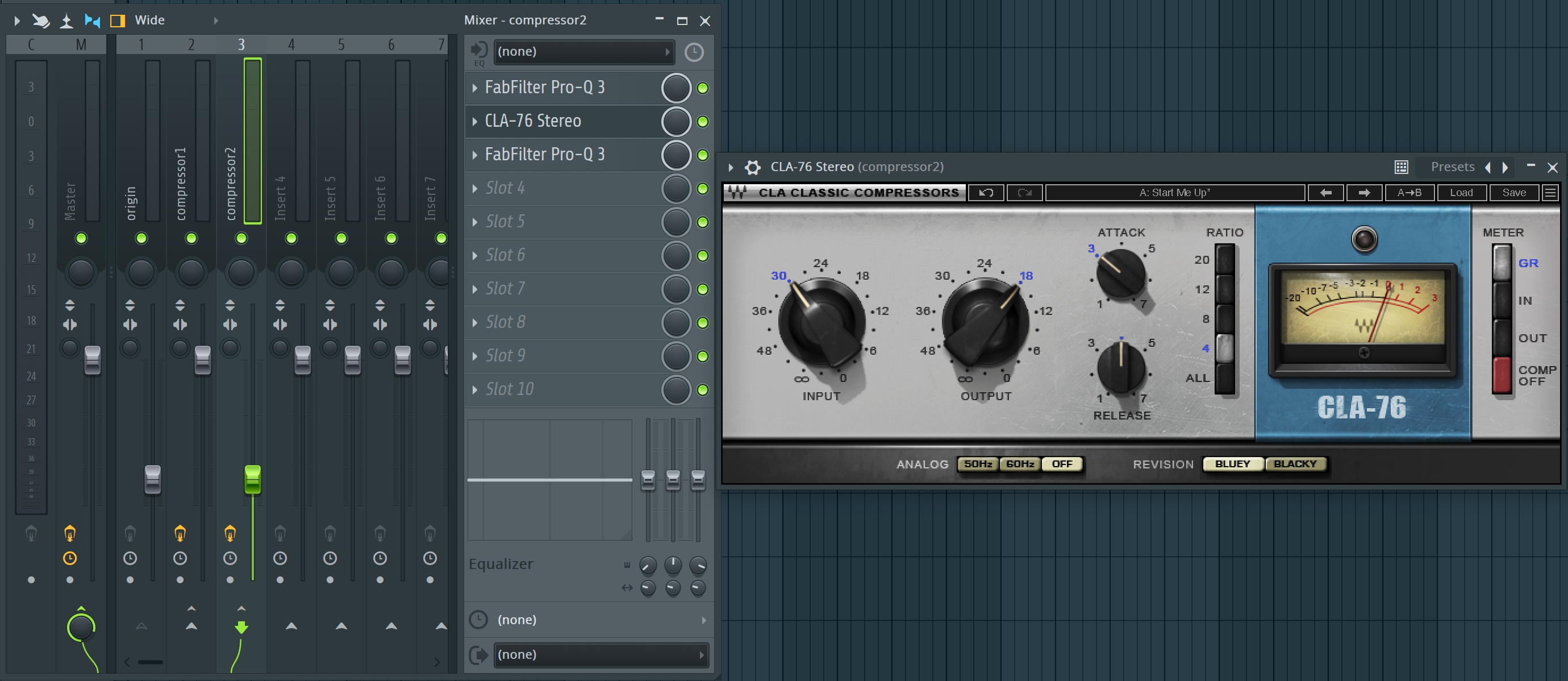Mute the compressor2 track green light

[x=241, y=238]
